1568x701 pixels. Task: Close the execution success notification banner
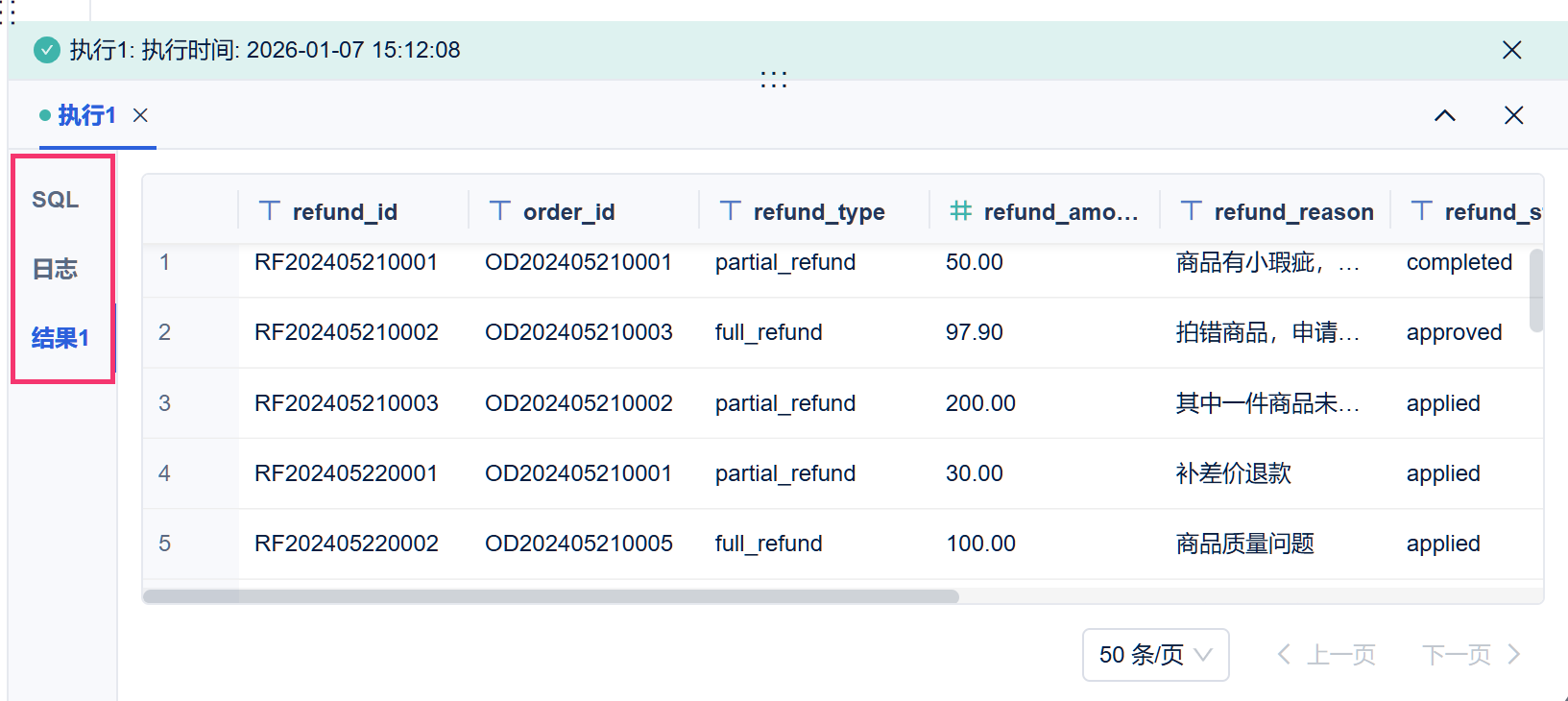(x=1511, y=50)
